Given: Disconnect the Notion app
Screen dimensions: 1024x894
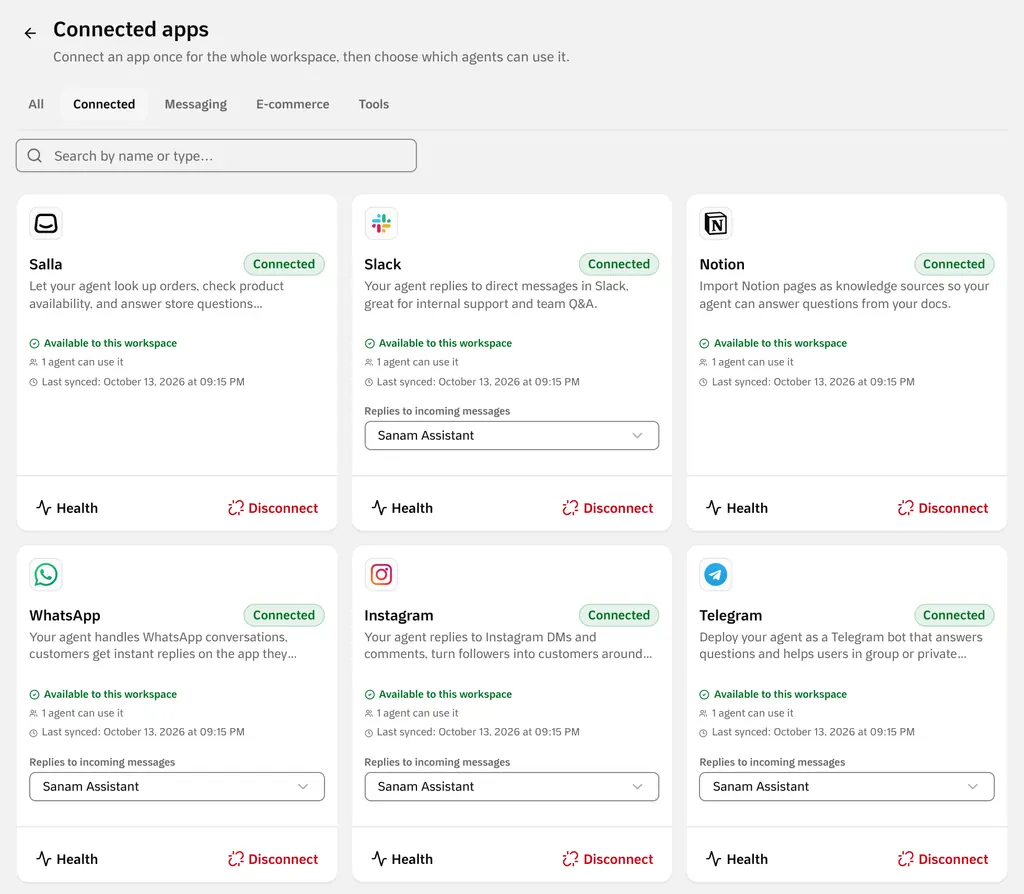Looking at the screenshot, I should [943, 508].
